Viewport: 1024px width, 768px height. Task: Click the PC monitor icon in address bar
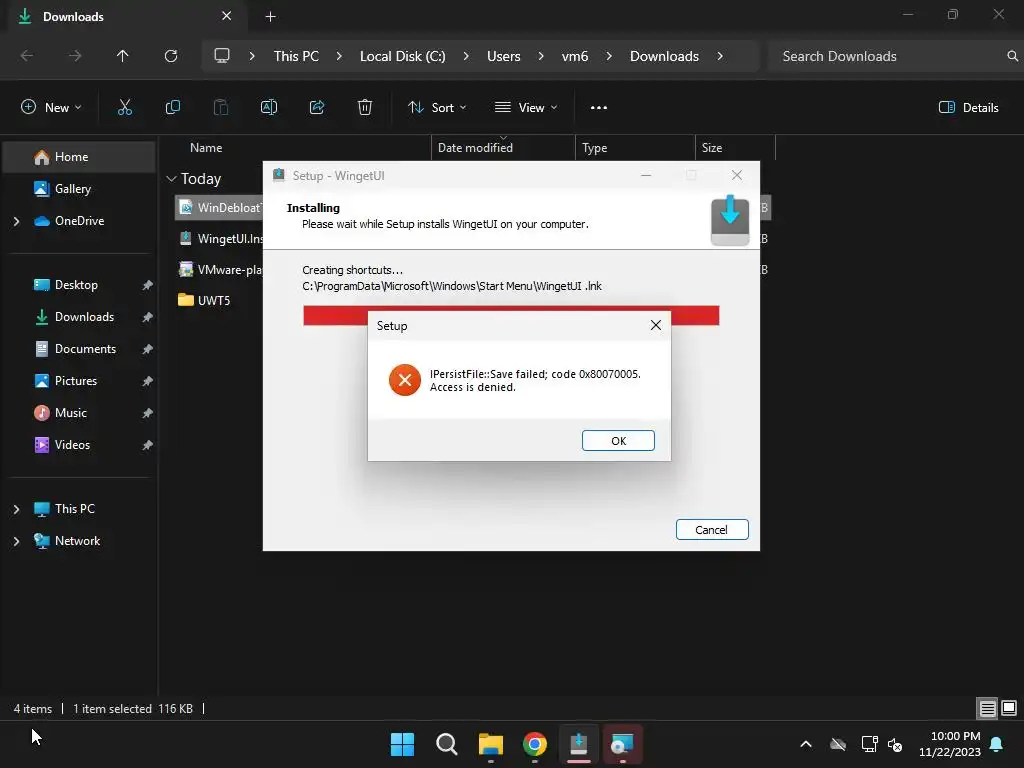pyautogui.click(x=222, y=56)
